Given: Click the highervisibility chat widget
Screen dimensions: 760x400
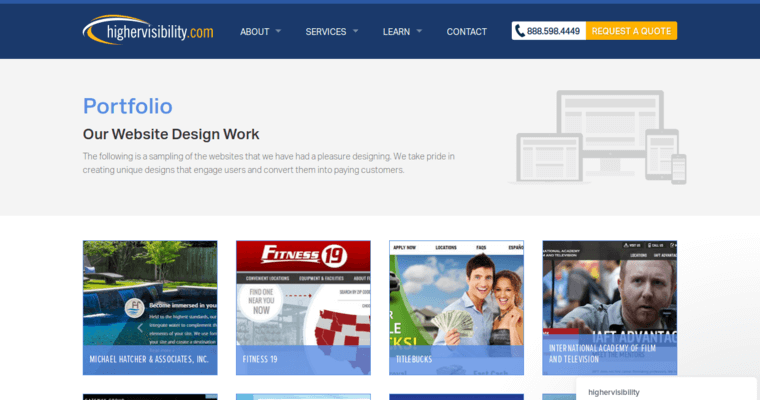Looking at the screenshot, I should click(x=666, y=389).
